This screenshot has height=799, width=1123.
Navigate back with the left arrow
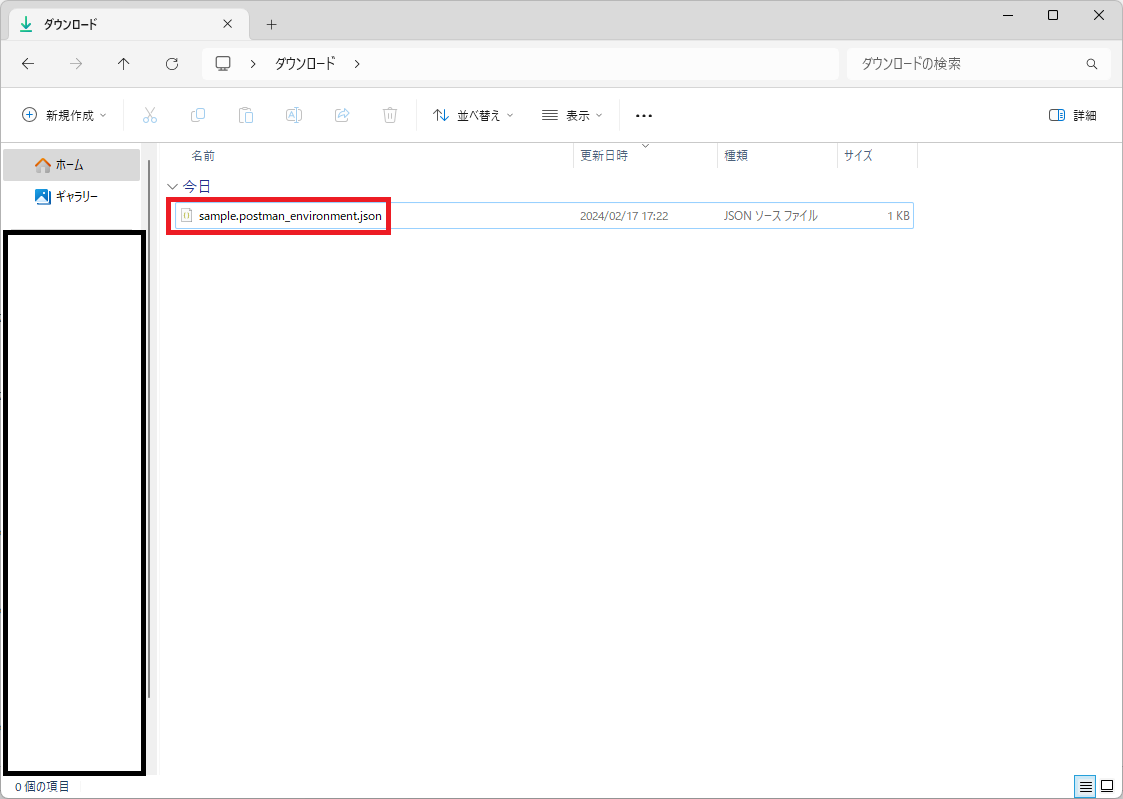tap(28, 64)
